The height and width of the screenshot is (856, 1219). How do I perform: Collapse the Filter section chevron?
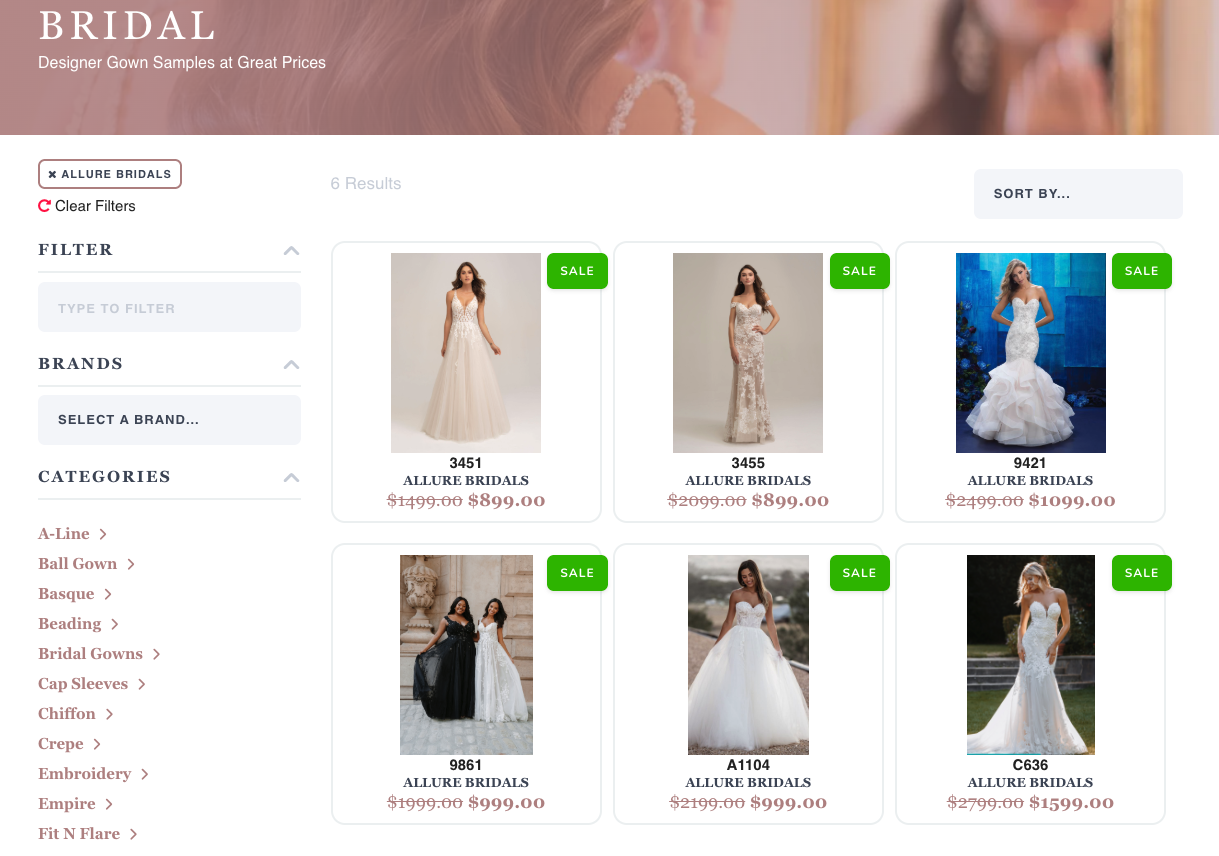click(x=291, y=250)
